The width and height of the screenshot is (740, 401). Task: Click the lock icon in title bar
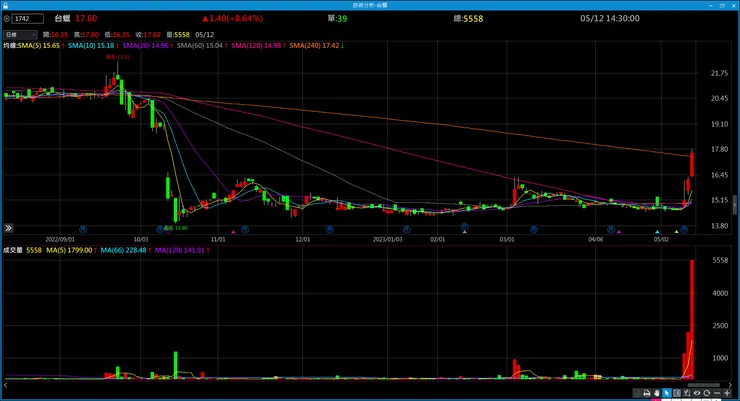click(x=5, y=5)
